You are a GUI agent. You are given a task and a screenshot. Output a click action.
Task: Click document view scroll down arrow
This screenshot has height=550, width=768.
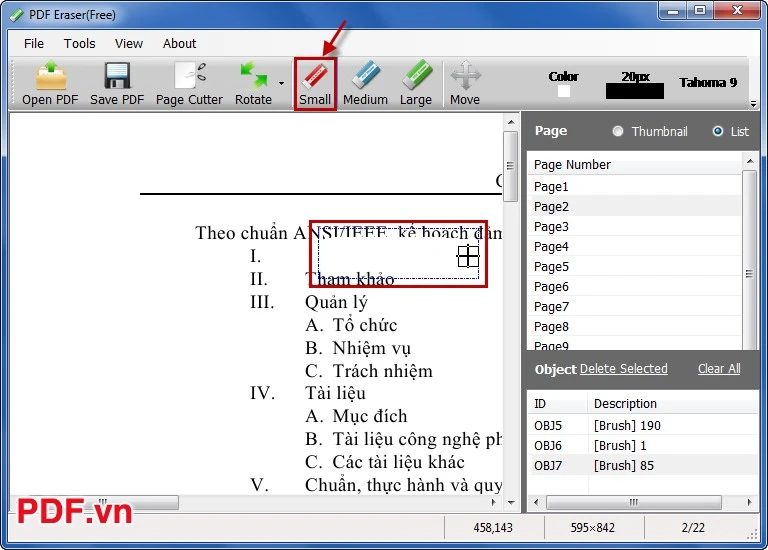(511, 502)
